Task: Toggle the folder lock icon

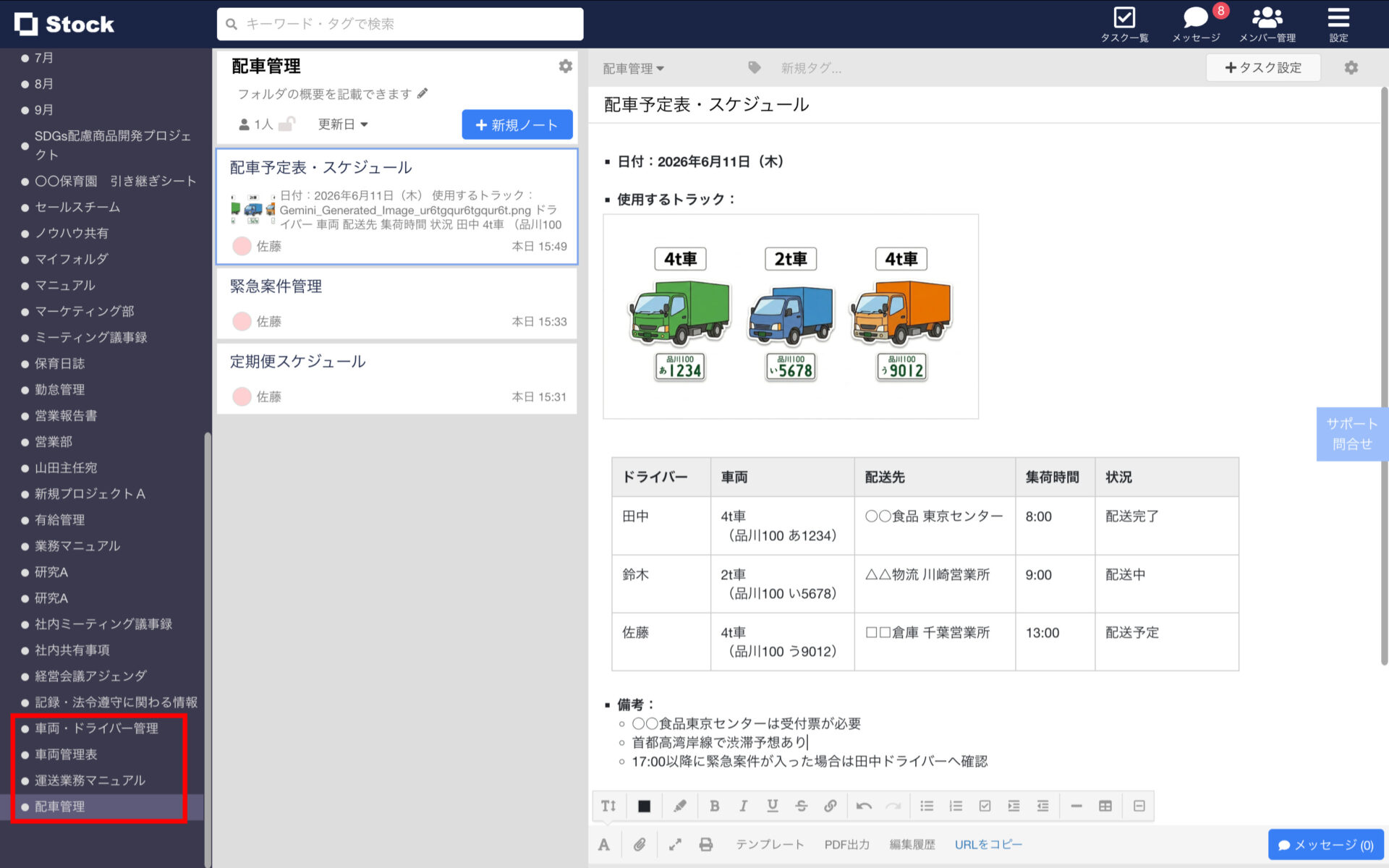Action: [286, 124]
